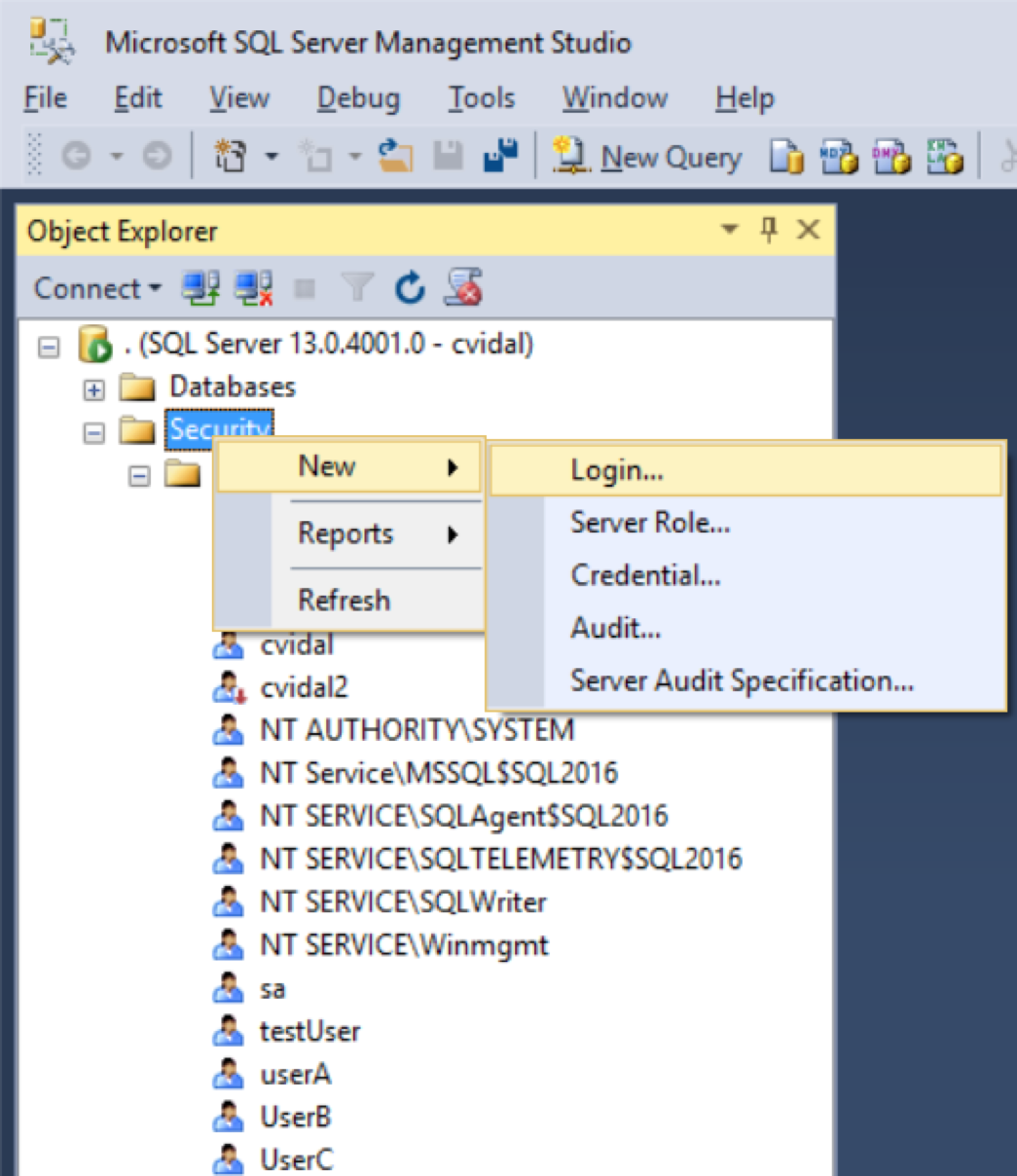Open the Window menu

click(615, 98)
